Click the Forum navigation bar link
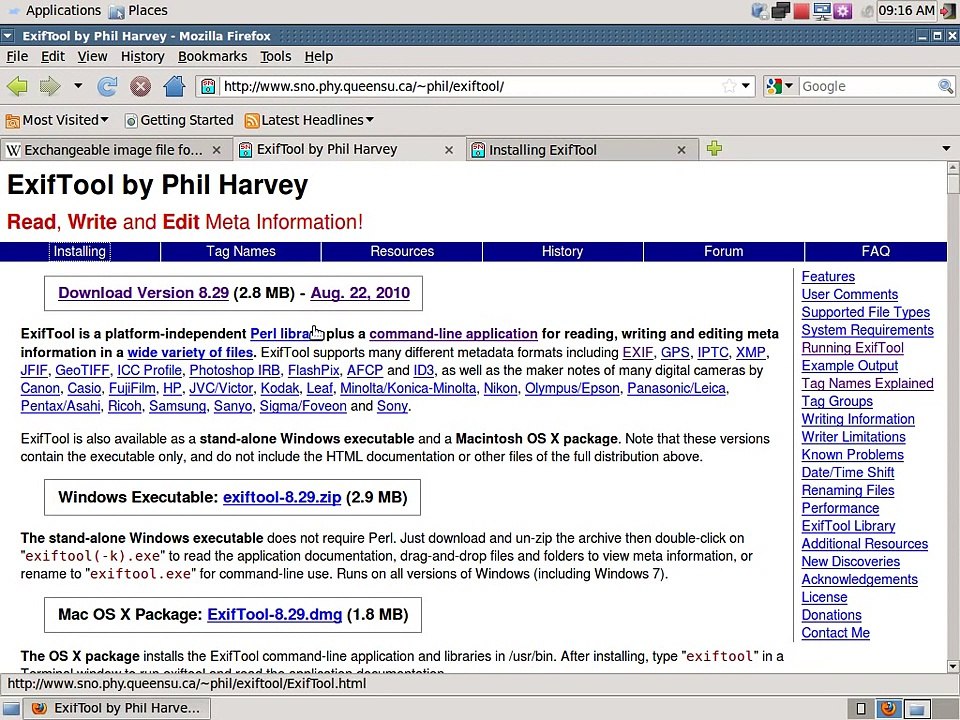This screenshot has height=720, width=960. pyautogui.click(x=723, y=252)
